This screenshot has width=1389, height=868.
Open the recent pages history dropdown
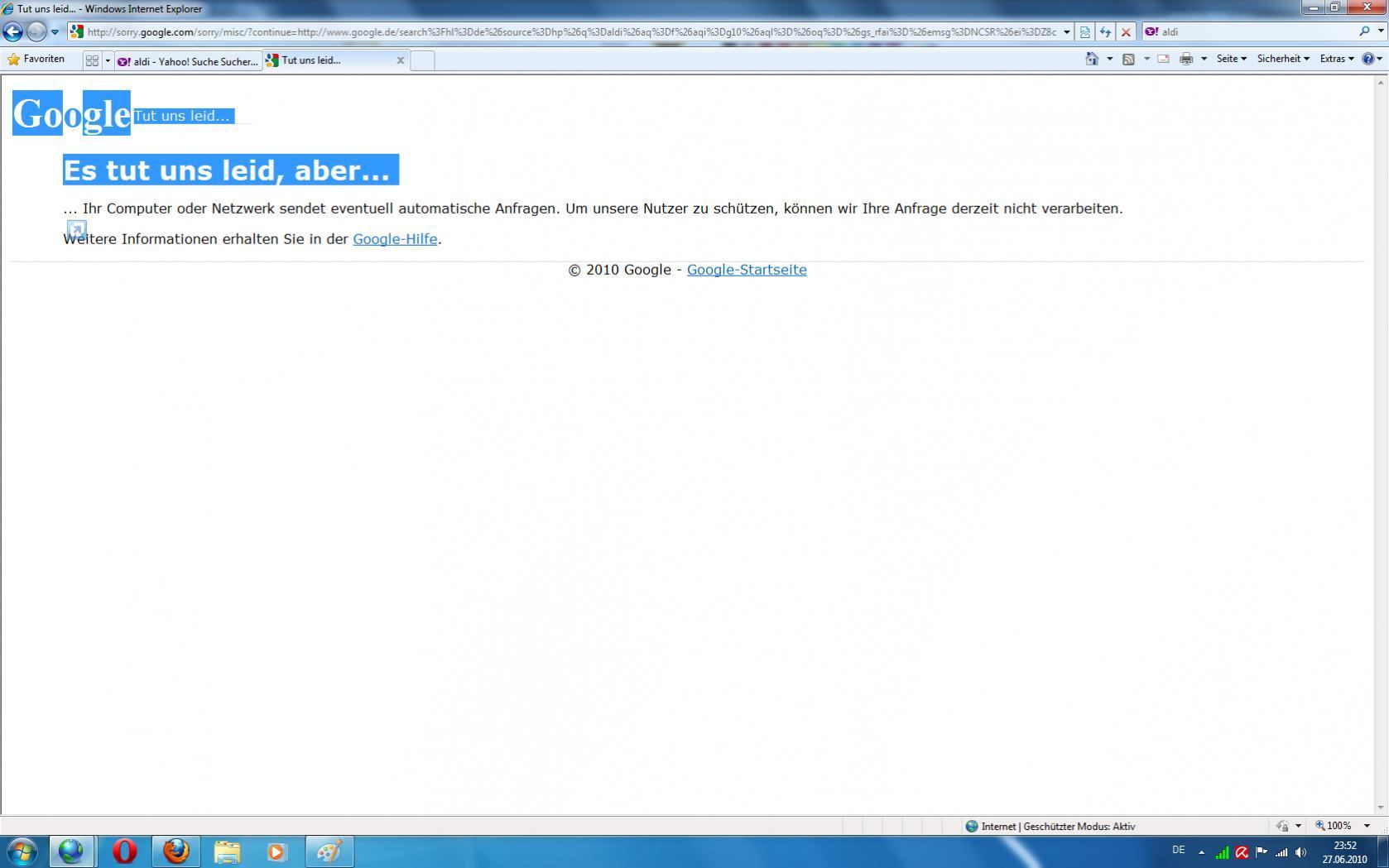click(x=55, y=32)
